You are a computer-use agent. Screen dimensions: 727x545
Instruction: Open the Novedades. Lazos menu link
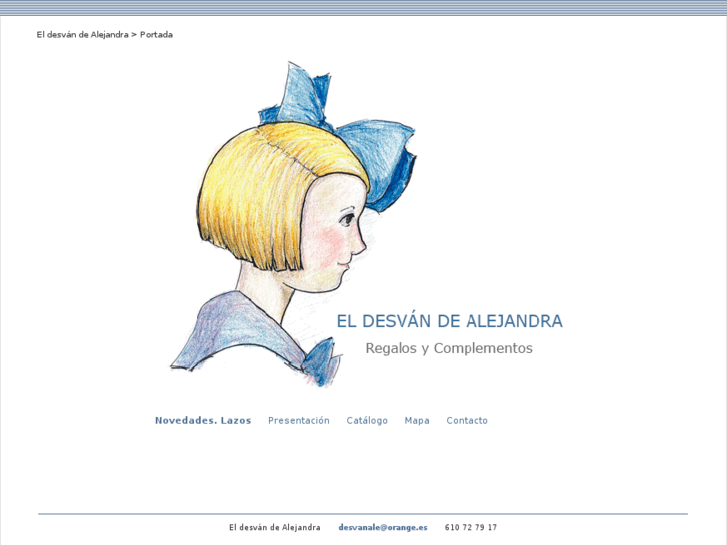tap(203, 421)
